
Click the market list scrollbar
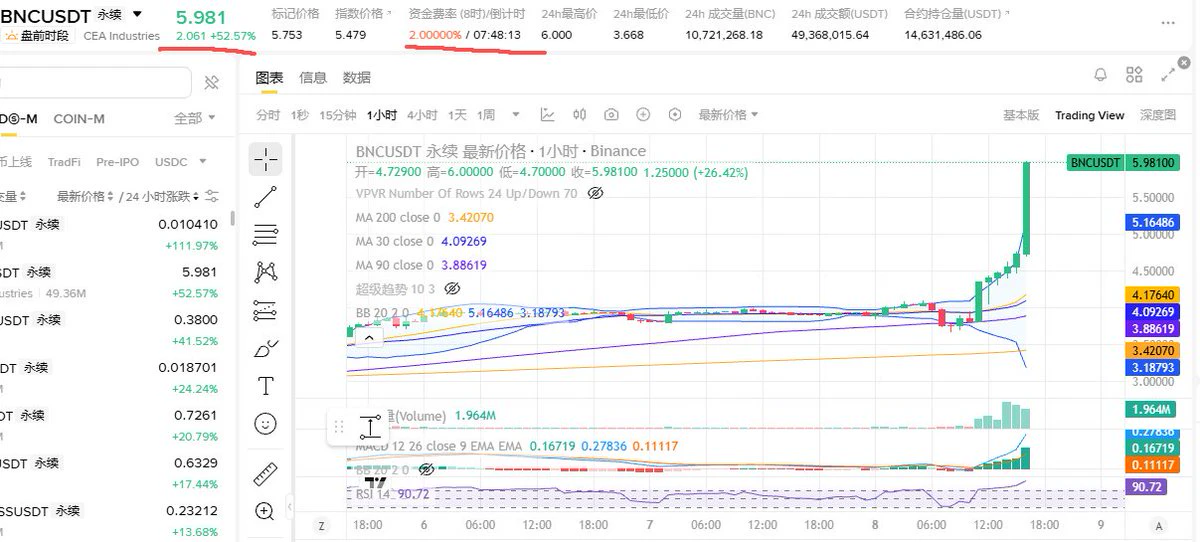[x=232, y=220]
